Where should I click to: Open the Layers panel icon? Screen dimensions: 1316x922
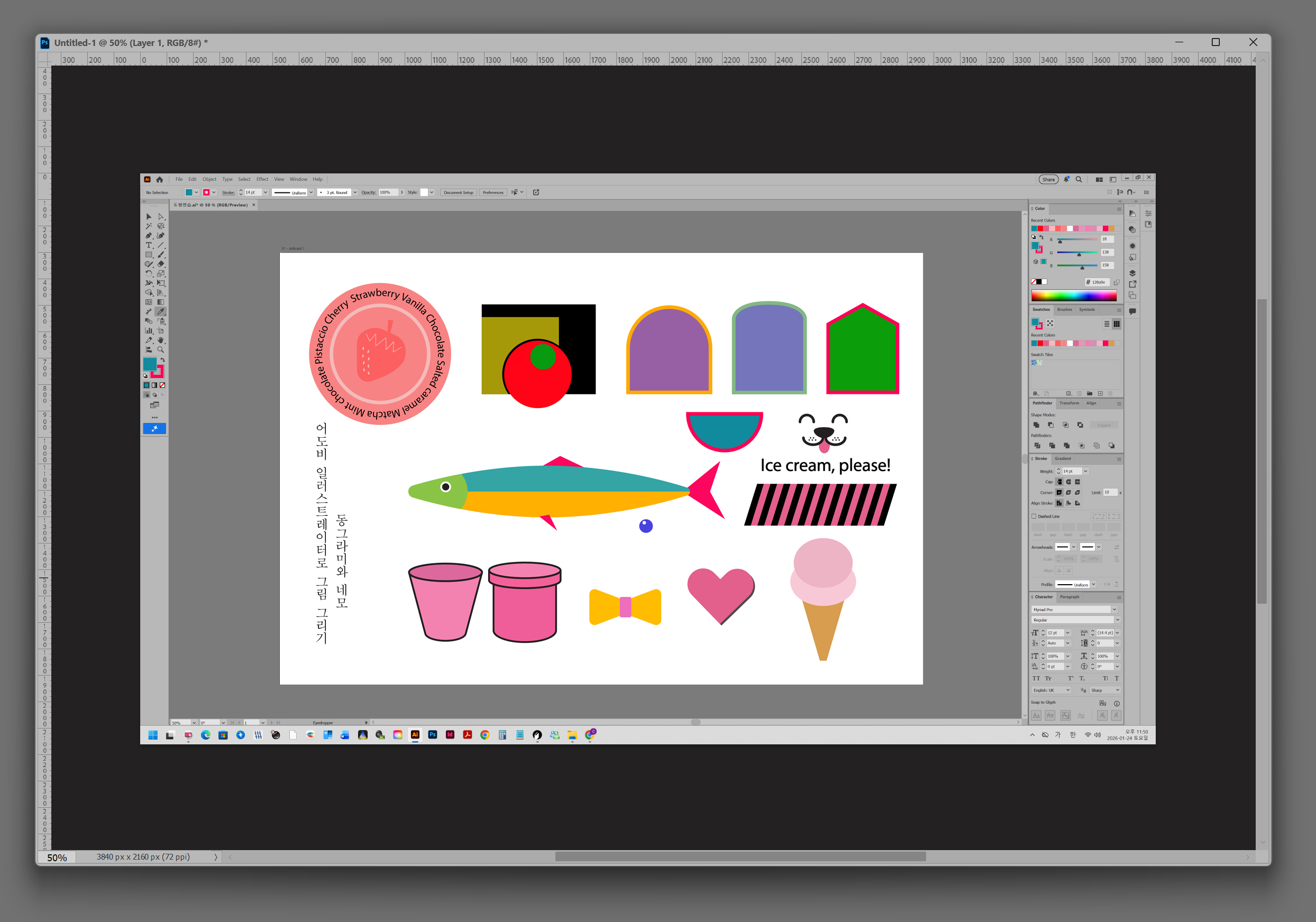(x=1132, y=273)
